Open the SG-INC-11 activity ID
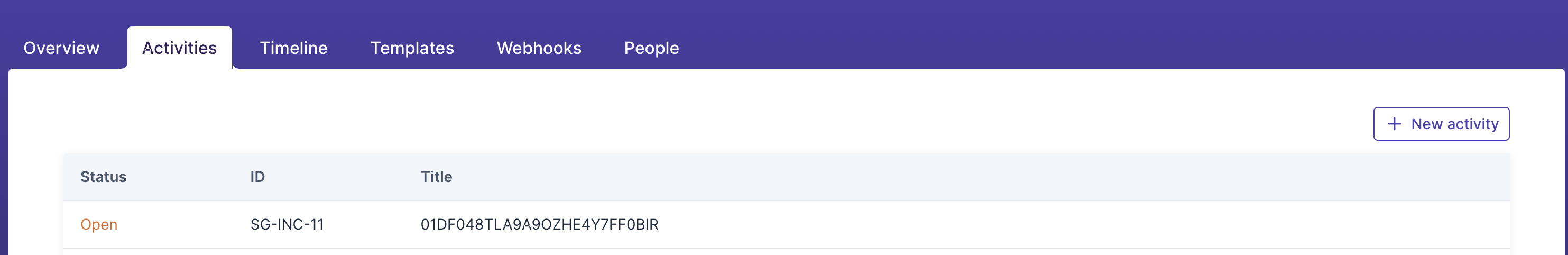 point(287,224)
